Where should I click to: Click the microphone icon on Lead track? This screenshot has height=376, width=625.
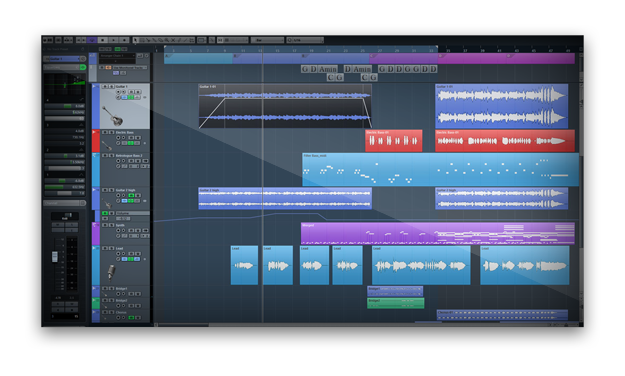coord(111,273)
